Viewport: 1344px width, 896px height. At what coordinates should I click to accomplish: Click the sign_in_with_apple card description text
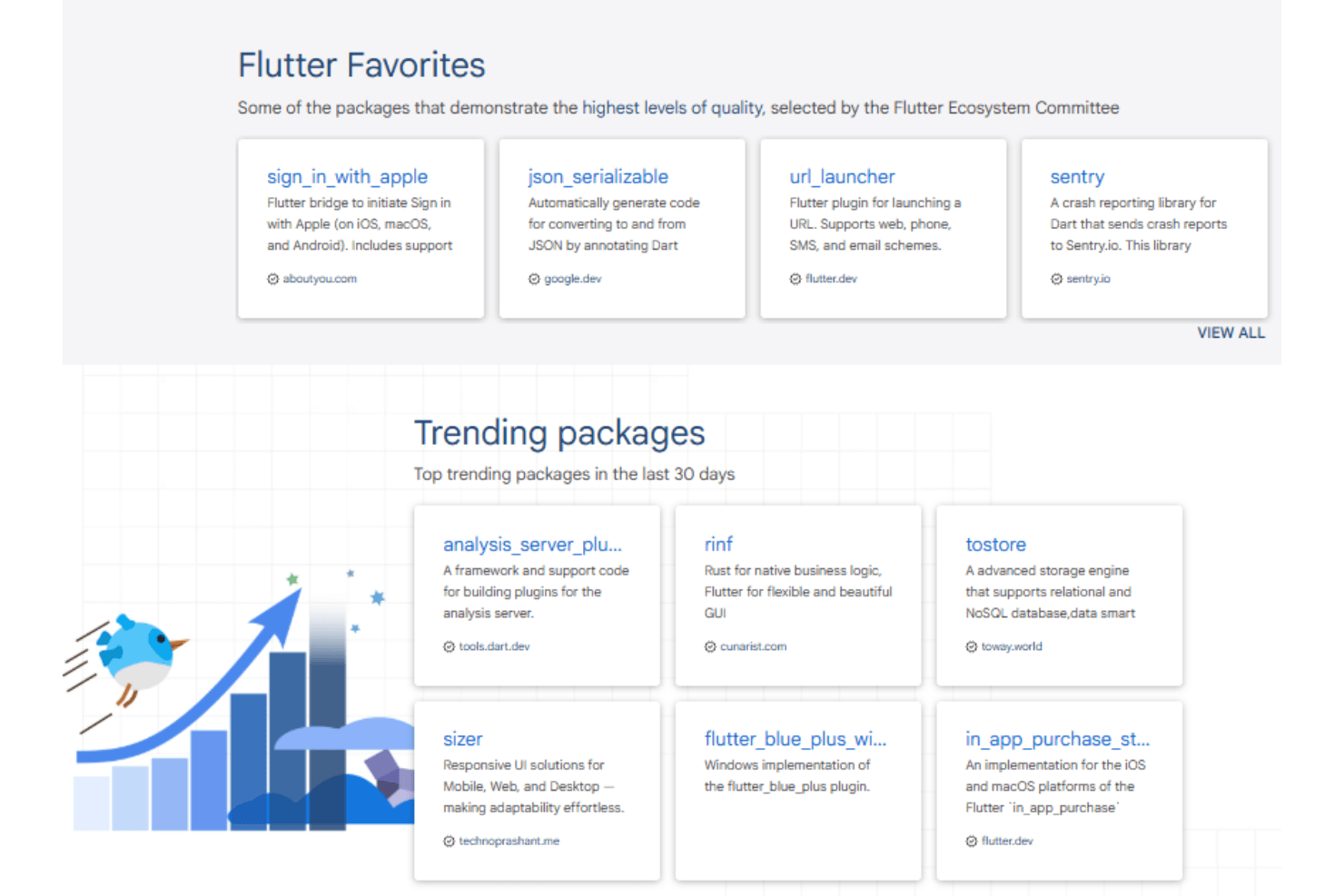pos(360,224)
